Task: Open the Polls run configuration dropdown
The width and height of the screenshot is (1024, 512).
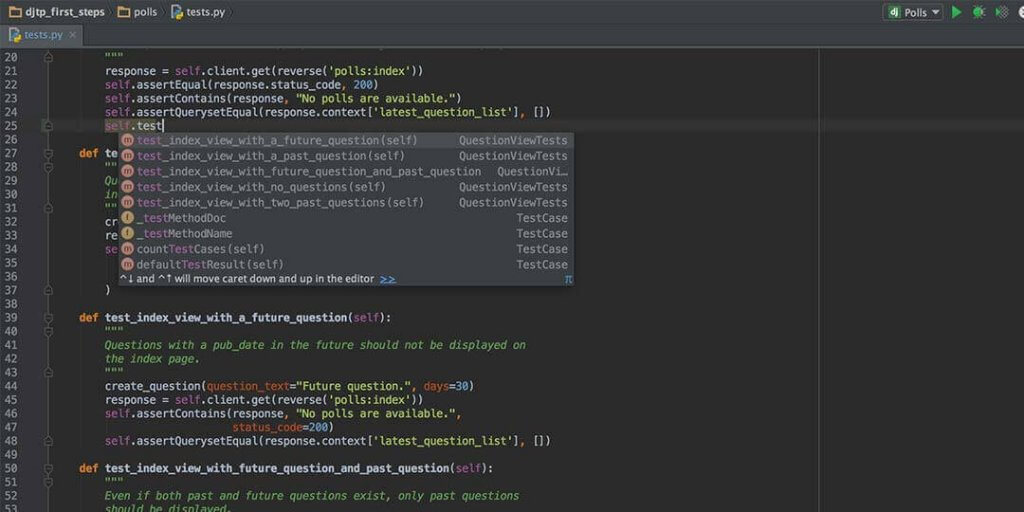Action: 913,12
